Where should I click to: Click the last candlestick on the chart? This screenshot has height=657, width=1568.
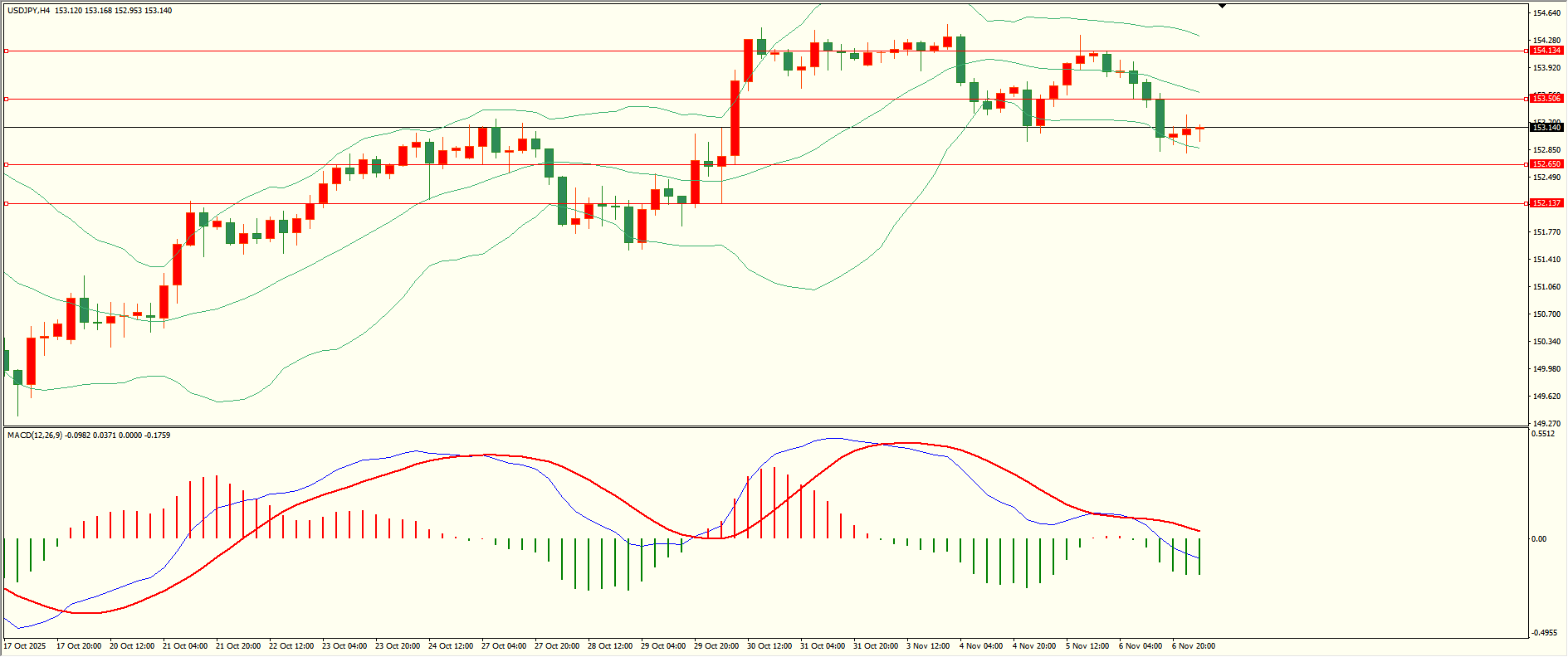(x=1199, y=129)
